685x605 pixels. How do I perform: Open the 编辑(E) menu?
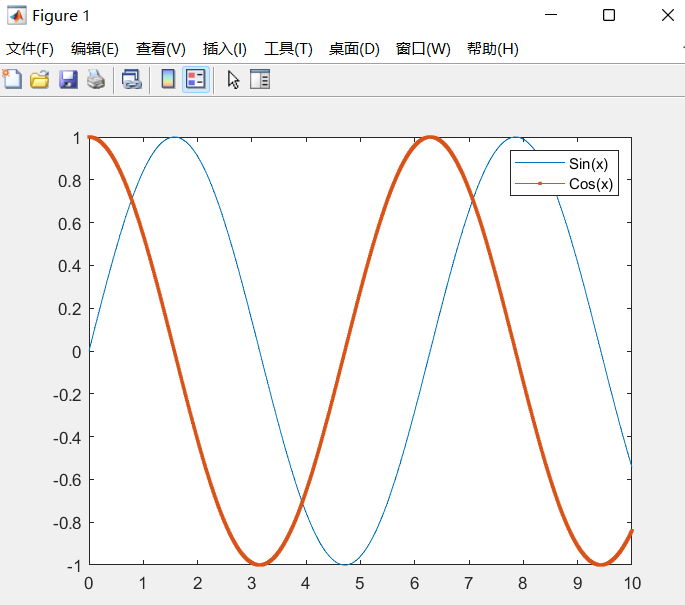[95, 48]
